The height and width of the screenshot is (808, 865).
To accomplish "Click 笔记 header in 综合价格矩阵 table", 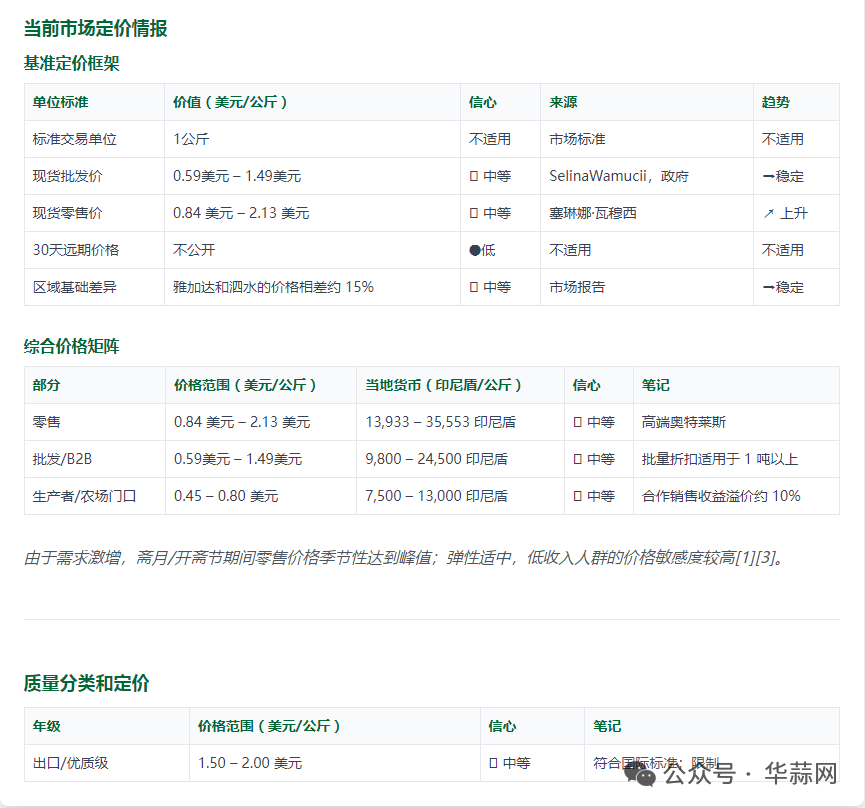I will [655, 385].
